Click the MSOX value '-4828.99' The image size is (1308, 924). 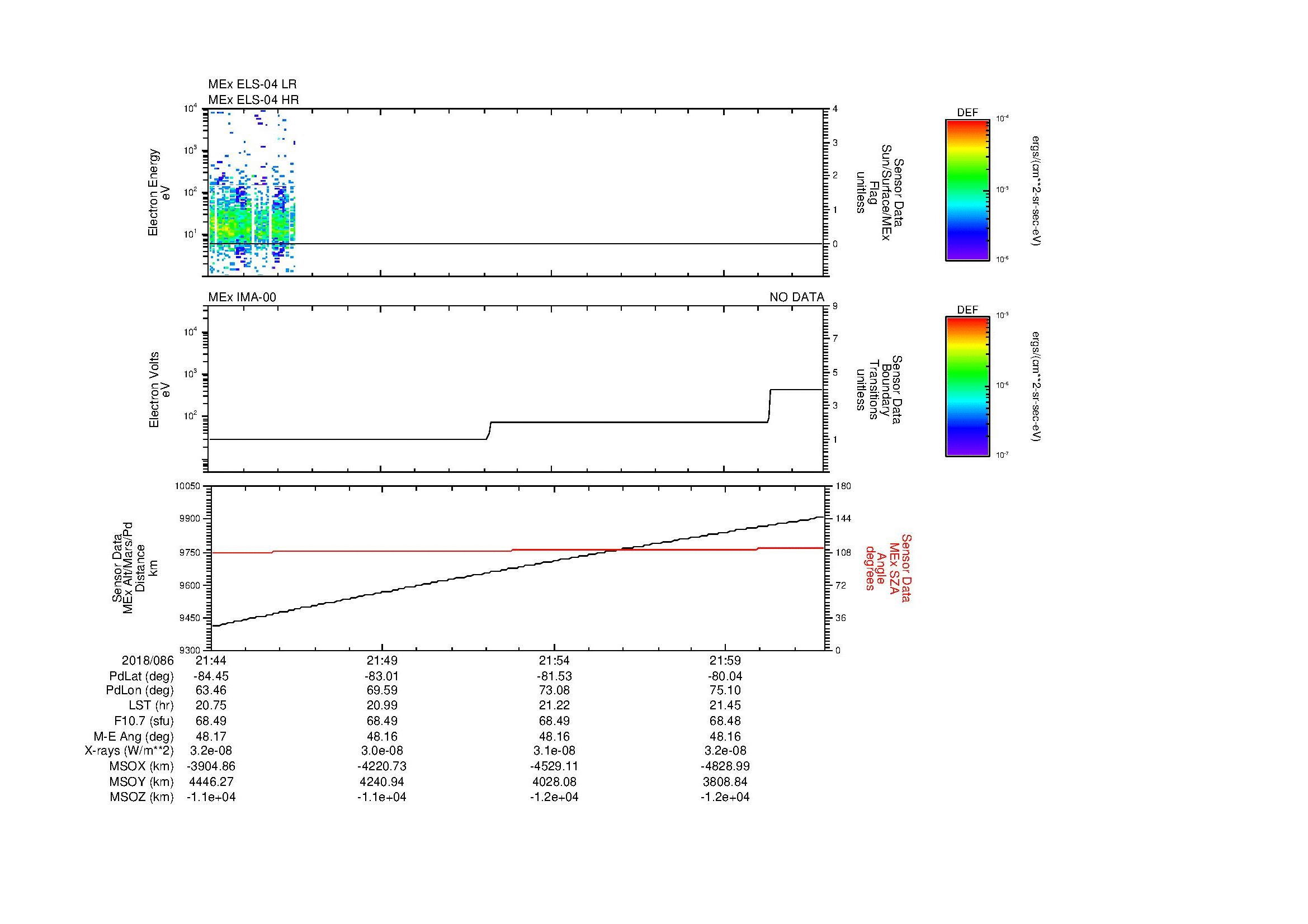pyautogui.click(x=725, y=766)
